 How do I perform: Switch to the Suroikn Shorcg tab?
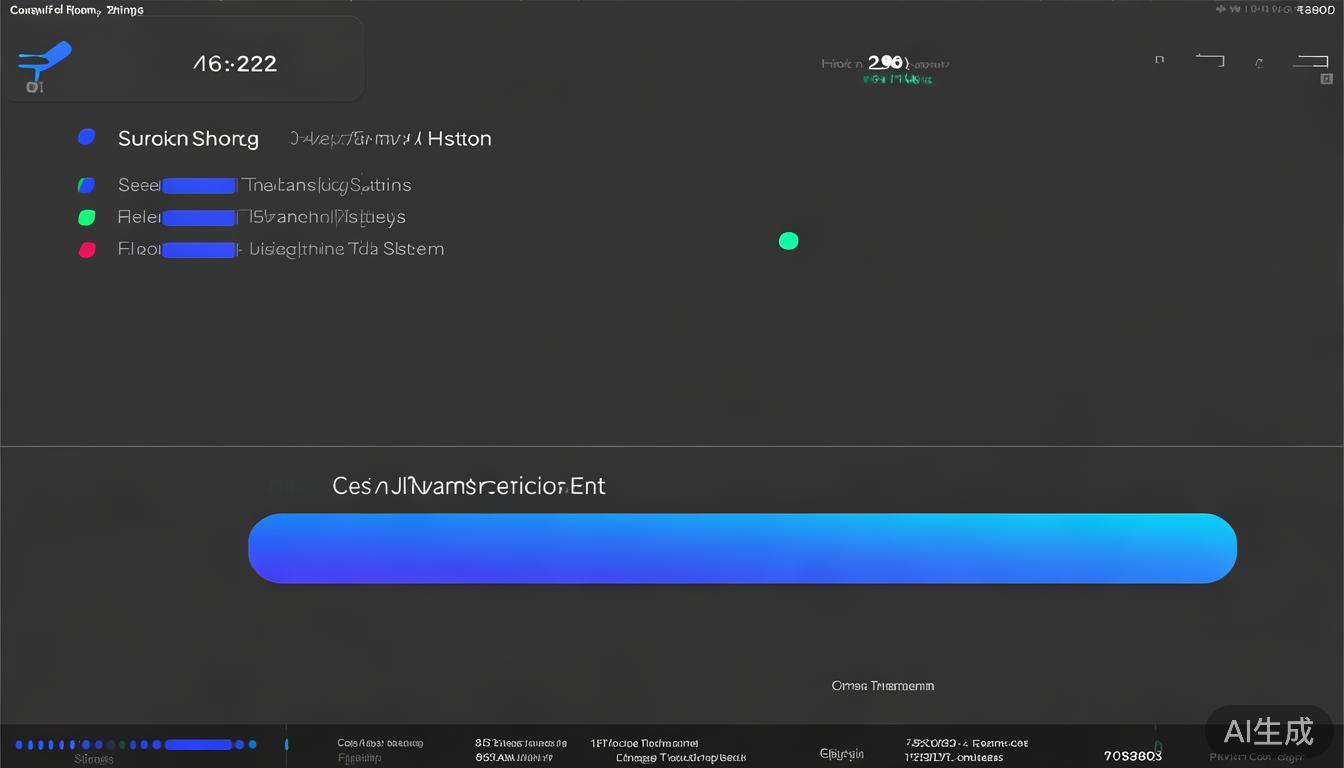click(x=188, y=139)
